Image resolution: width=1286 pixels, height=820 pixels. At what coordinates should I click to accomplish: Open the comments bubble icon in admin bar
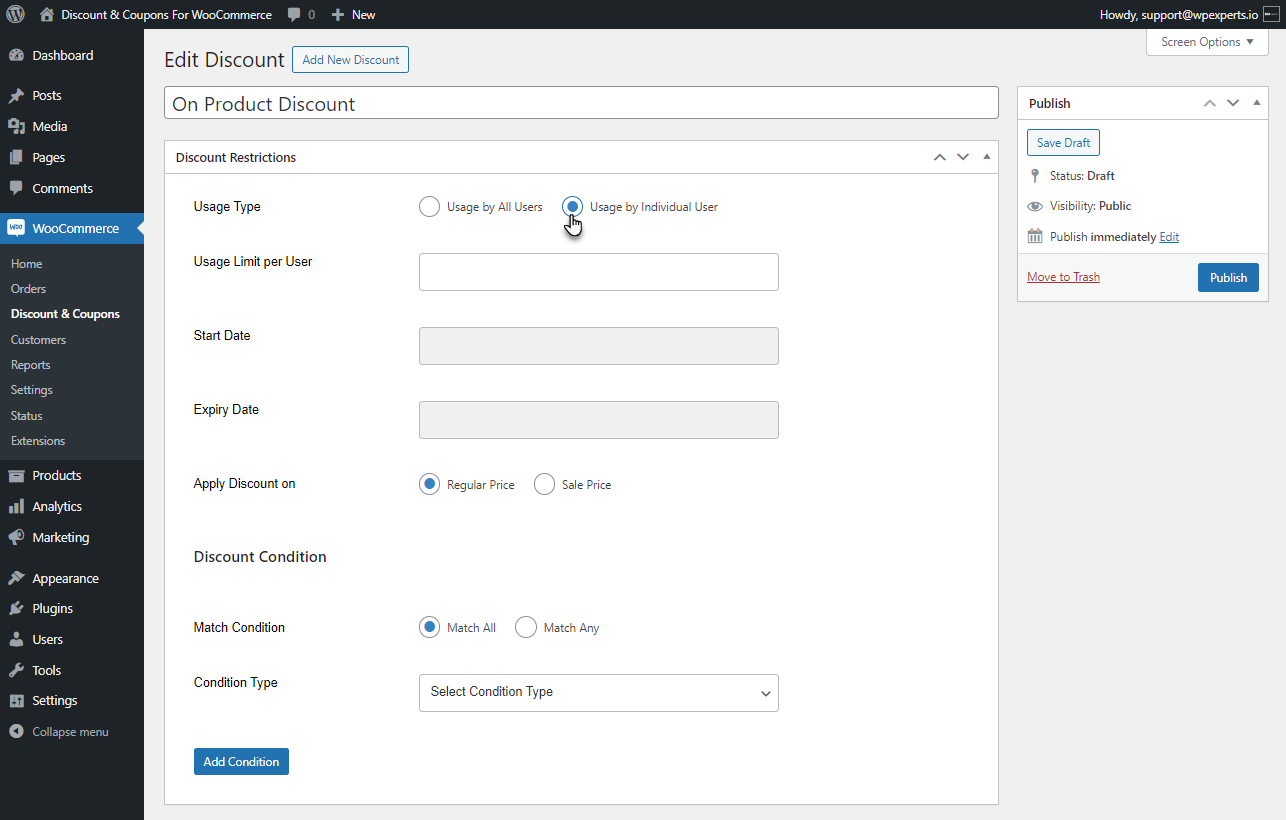pos(294,15)
